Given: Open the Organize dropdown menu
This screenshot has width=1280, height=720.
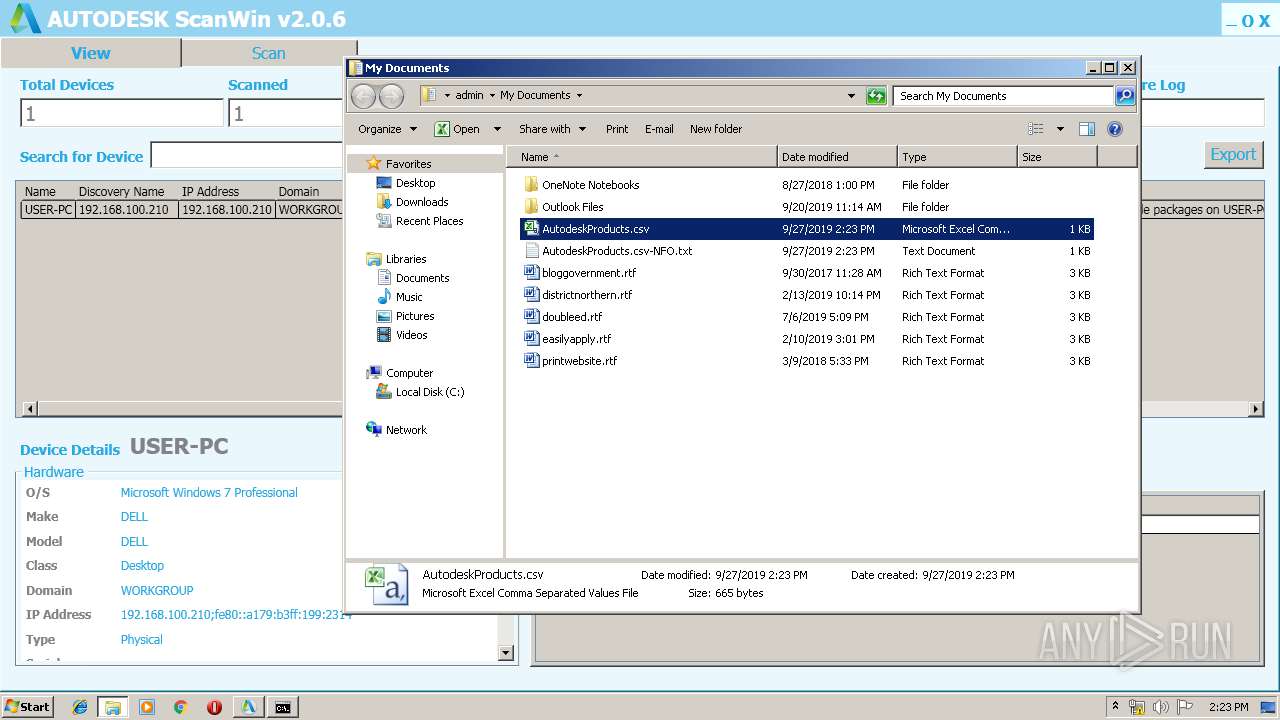Looking at the screenshot, I should coord(388,129).
